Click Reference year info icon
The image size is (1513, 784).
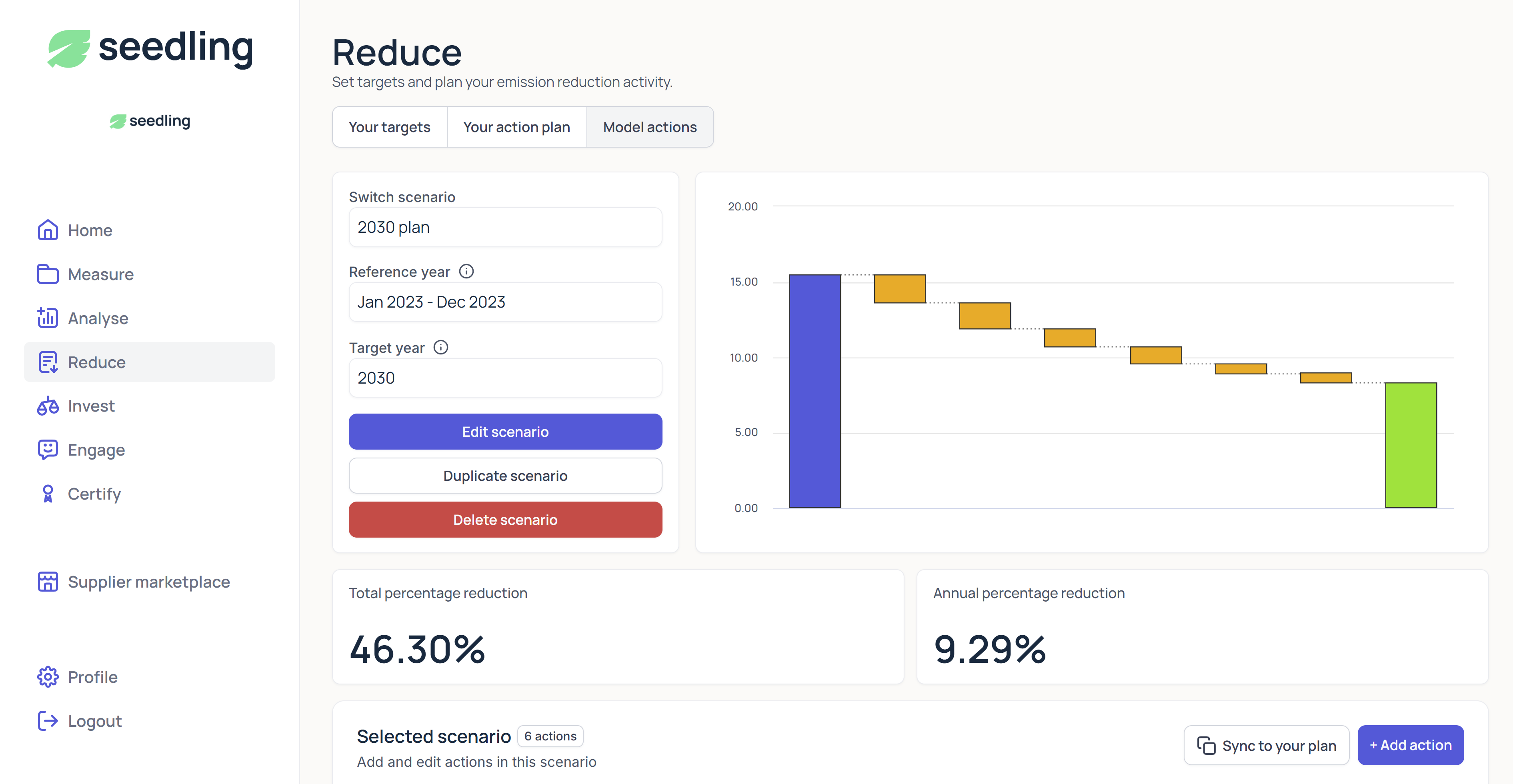[x=466, y=271]
